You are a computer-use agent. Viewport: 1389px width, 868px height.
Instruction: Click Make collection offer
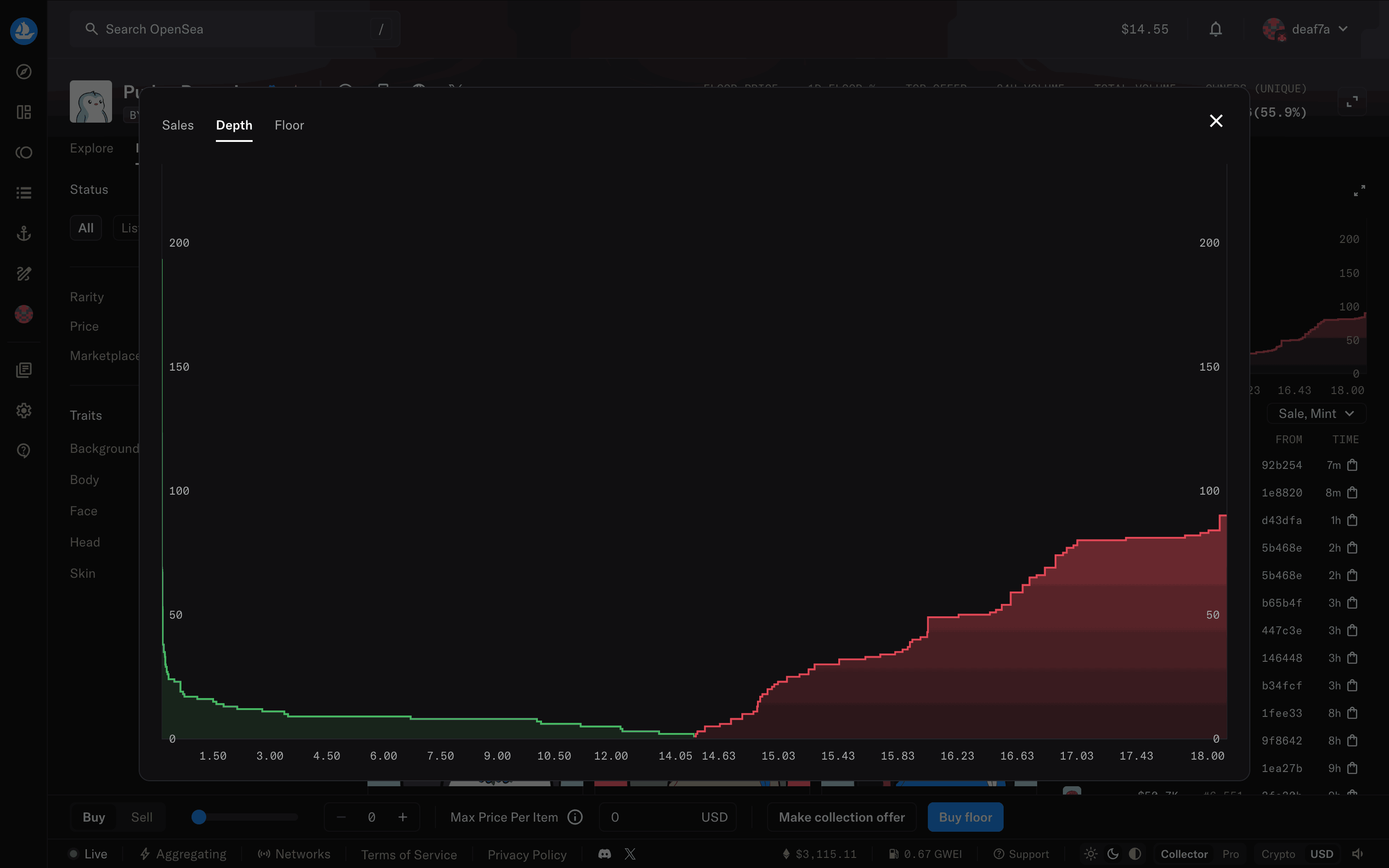[841, 817]
